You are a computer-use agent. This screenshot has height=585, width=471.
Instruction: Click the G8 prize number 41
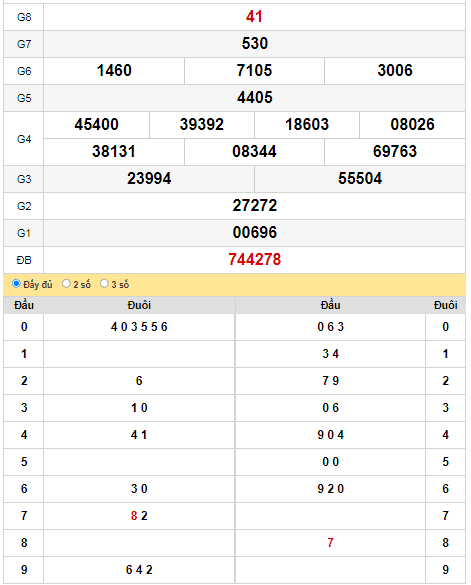click(x=254, y=17)
